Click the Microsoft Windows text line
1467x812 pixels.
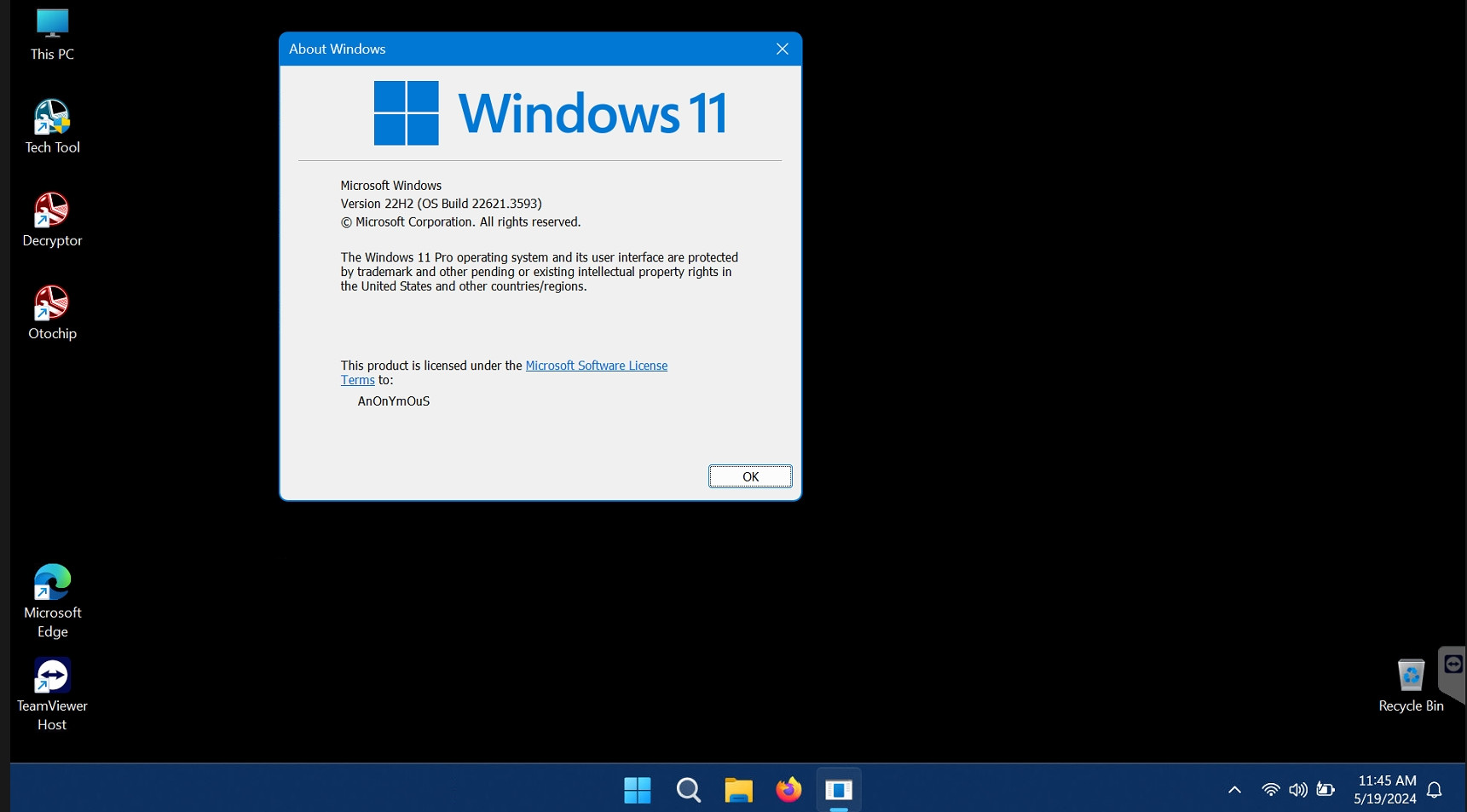click(x=390, y=186)
